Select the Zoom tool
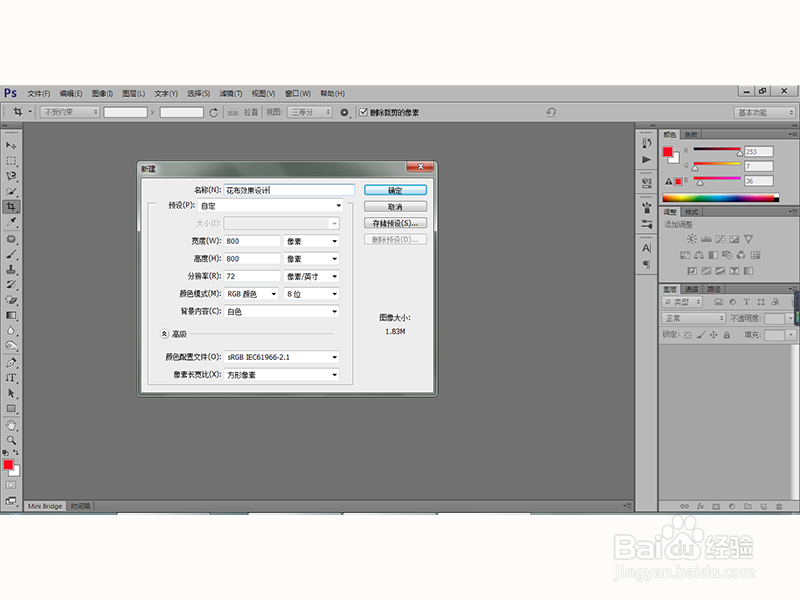Viewport: 800px width, 600px height. point(11,440)
